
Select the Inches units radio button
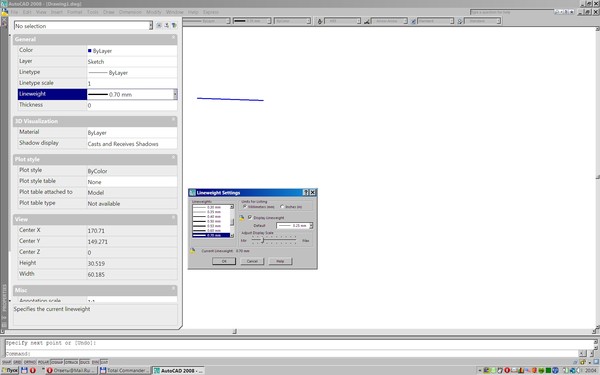282,207
